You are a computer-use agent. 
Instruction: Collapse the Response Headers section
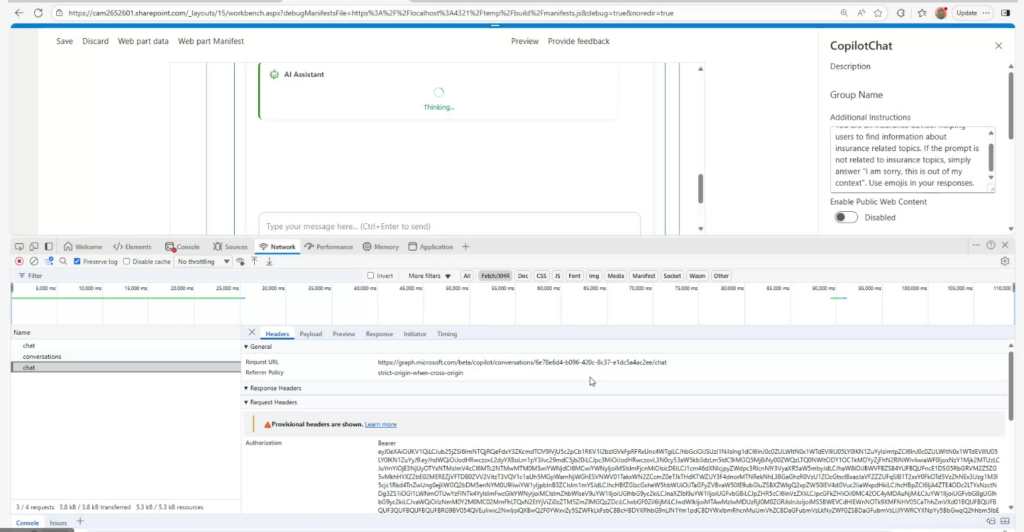pos(274,387)
